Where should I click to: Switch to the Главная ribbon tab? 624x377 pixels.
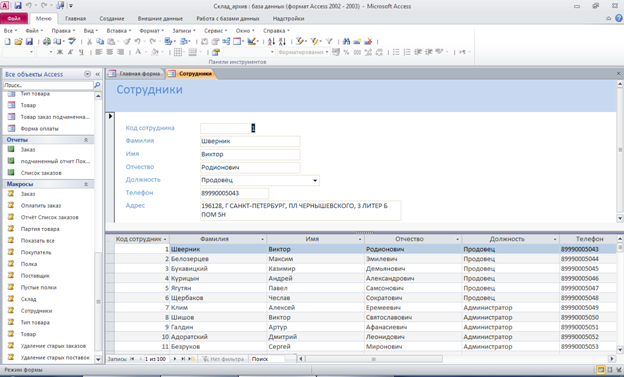click(76, 18)
